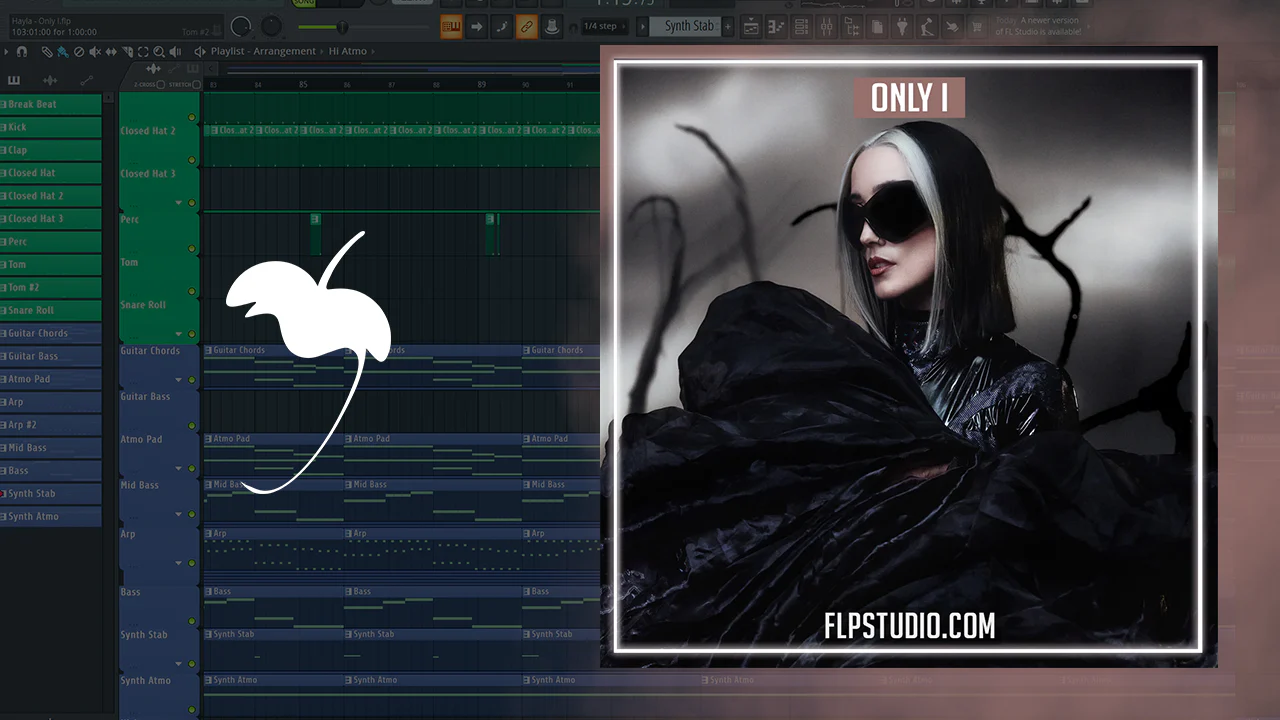Collapse the Mid Bass track group
Screen dimensions: 1280x720
[x=179, y=514]
